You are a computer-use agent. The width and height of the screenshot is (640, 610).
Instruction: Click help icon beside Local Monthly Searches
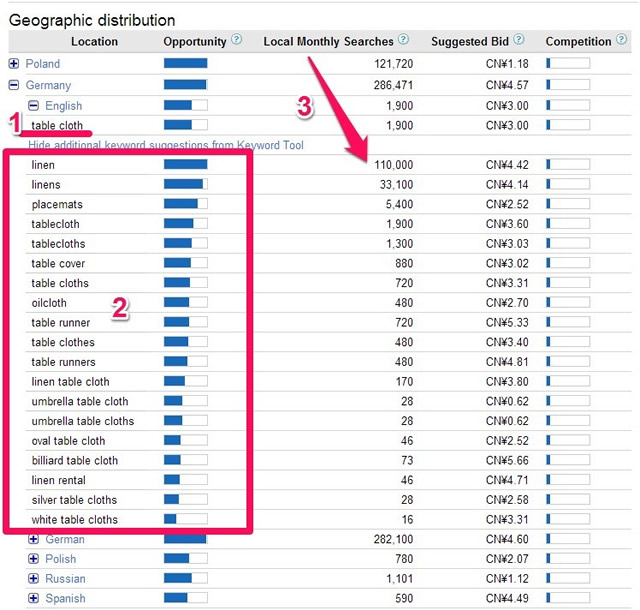403,41
